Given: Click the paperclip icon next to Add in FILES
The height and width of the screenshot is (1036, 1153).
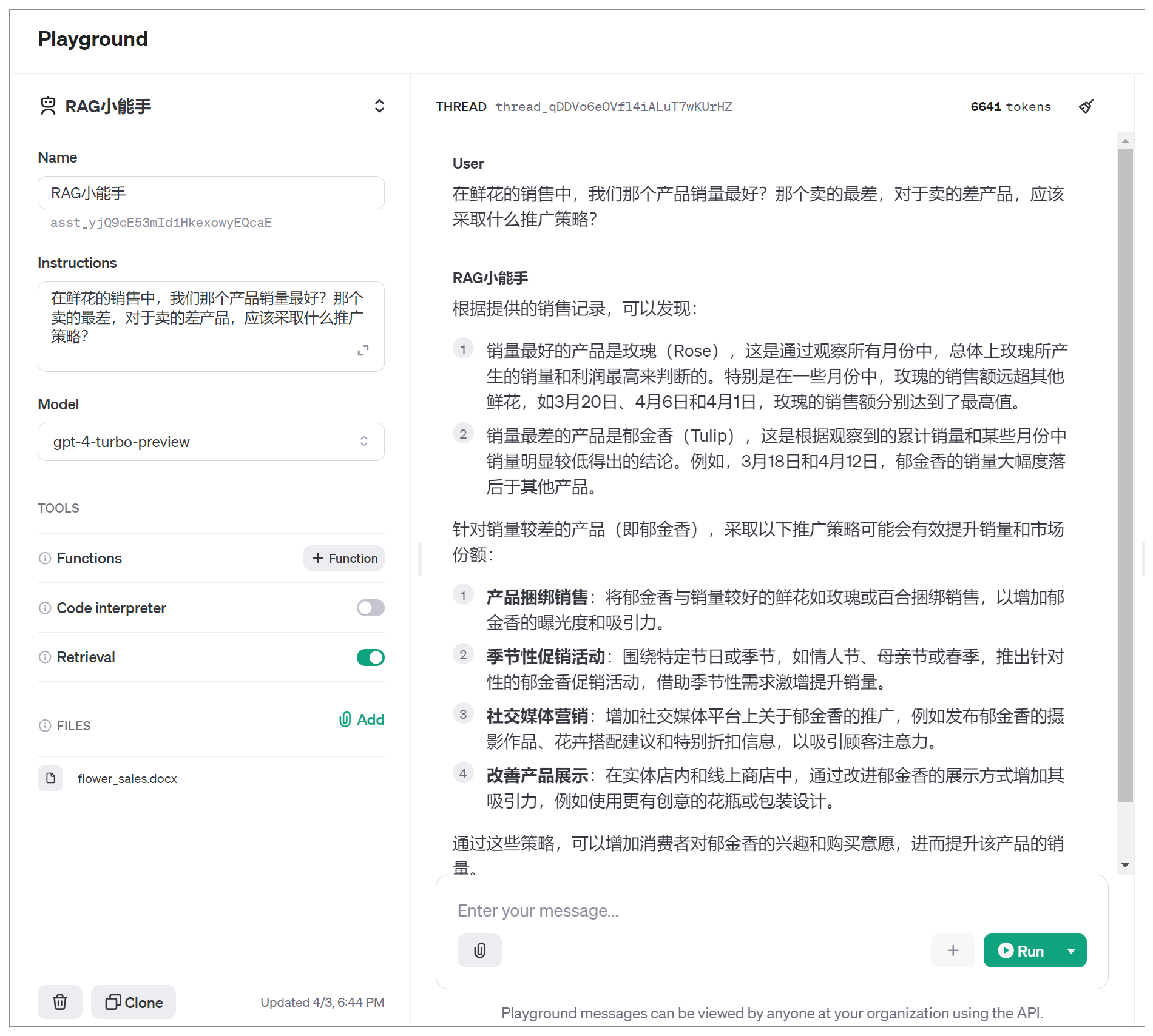Looking at the screenshot, I should [x=345, y=719].
